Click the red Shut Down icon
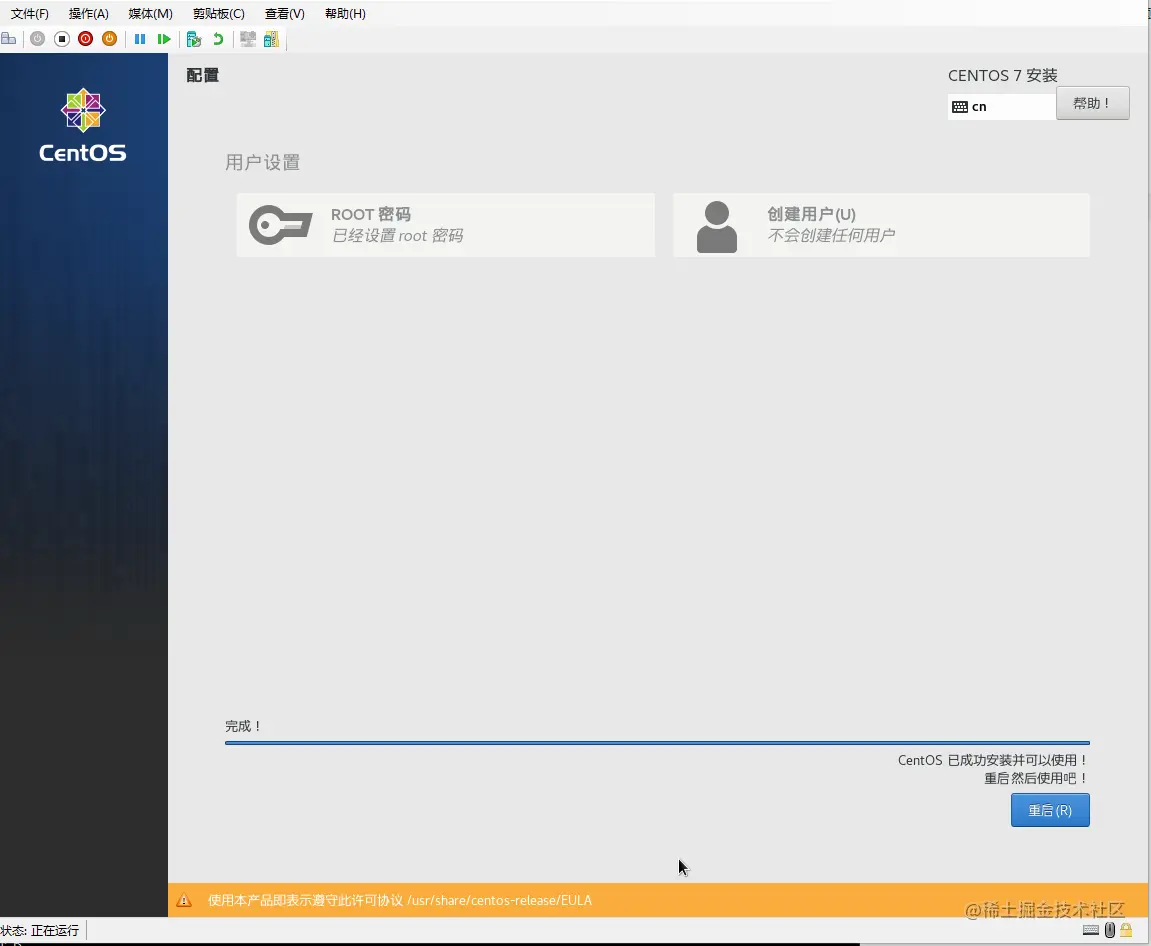The height and width of the screenshot is (946, 1151). click(86, 39)
